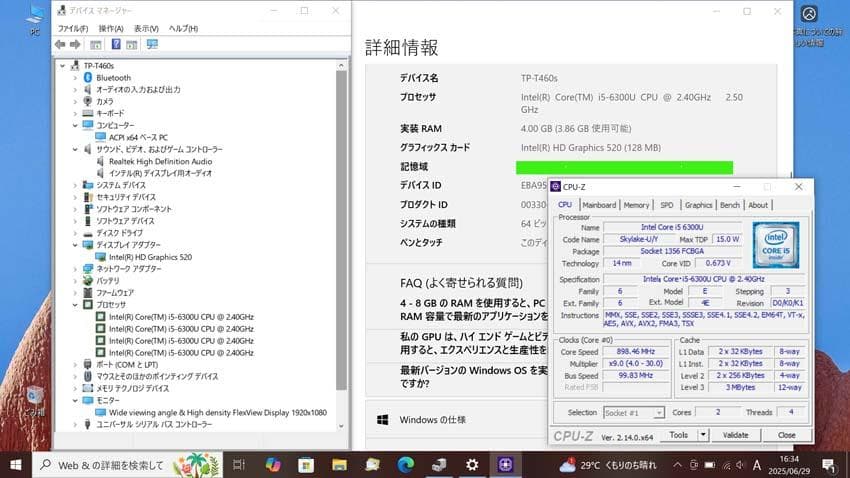Screen dimensions: 850x478
Task: Open Settings gear icon on the taskbar
Action: coord(472,464)
